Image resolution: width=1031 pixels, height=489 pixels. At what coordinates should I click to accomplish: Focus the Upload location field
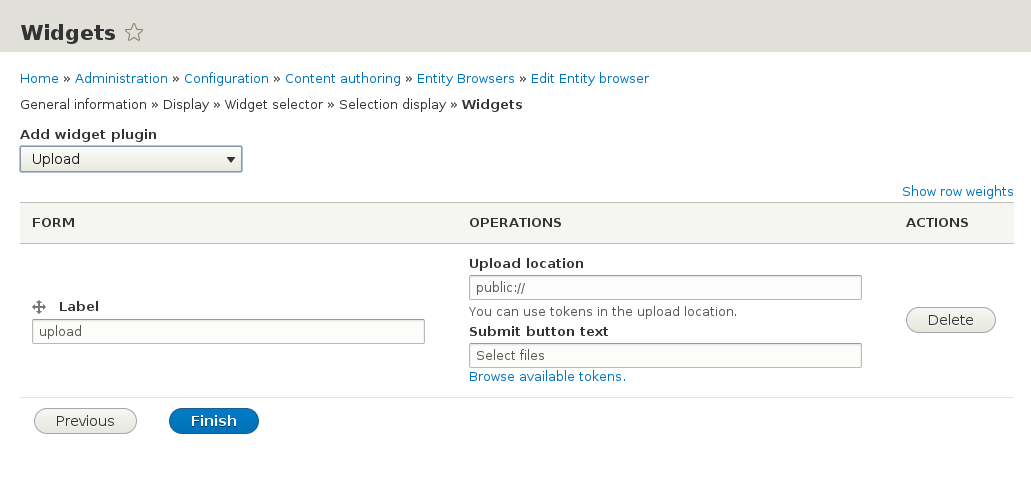tap(665, 288)
